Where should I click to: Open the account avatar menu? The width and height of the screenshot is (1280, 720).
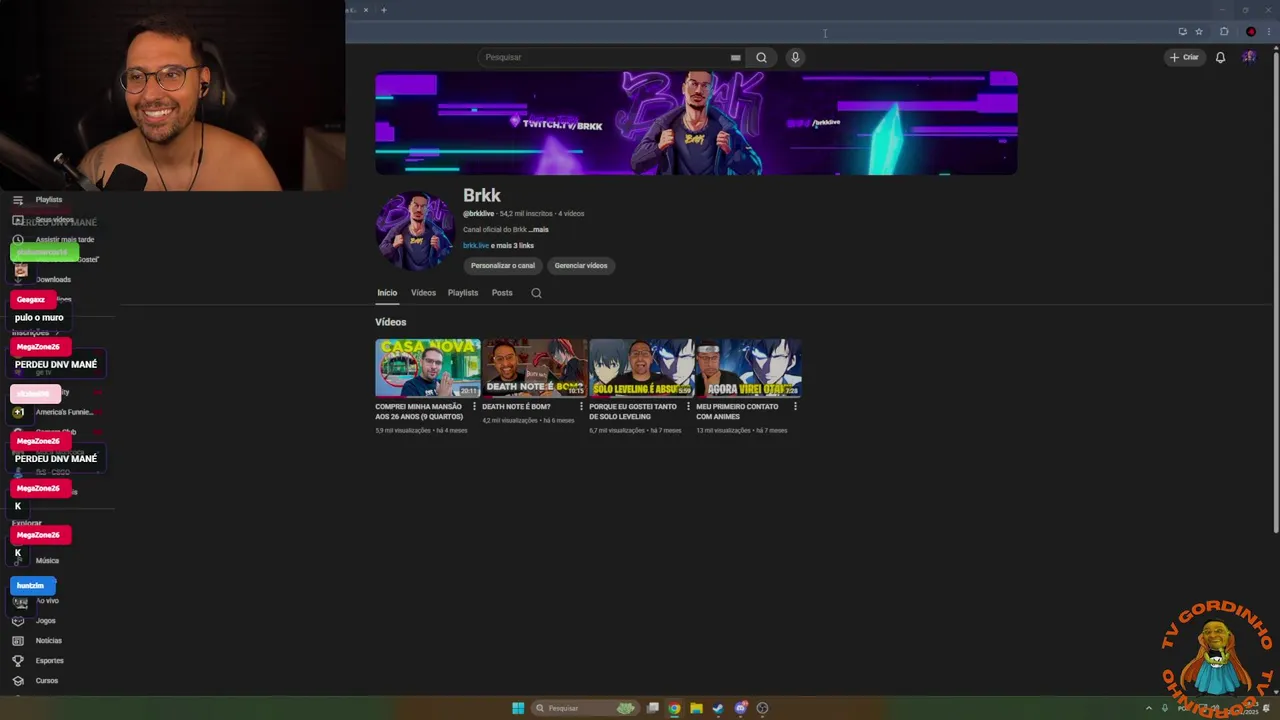coord(1249,57)
